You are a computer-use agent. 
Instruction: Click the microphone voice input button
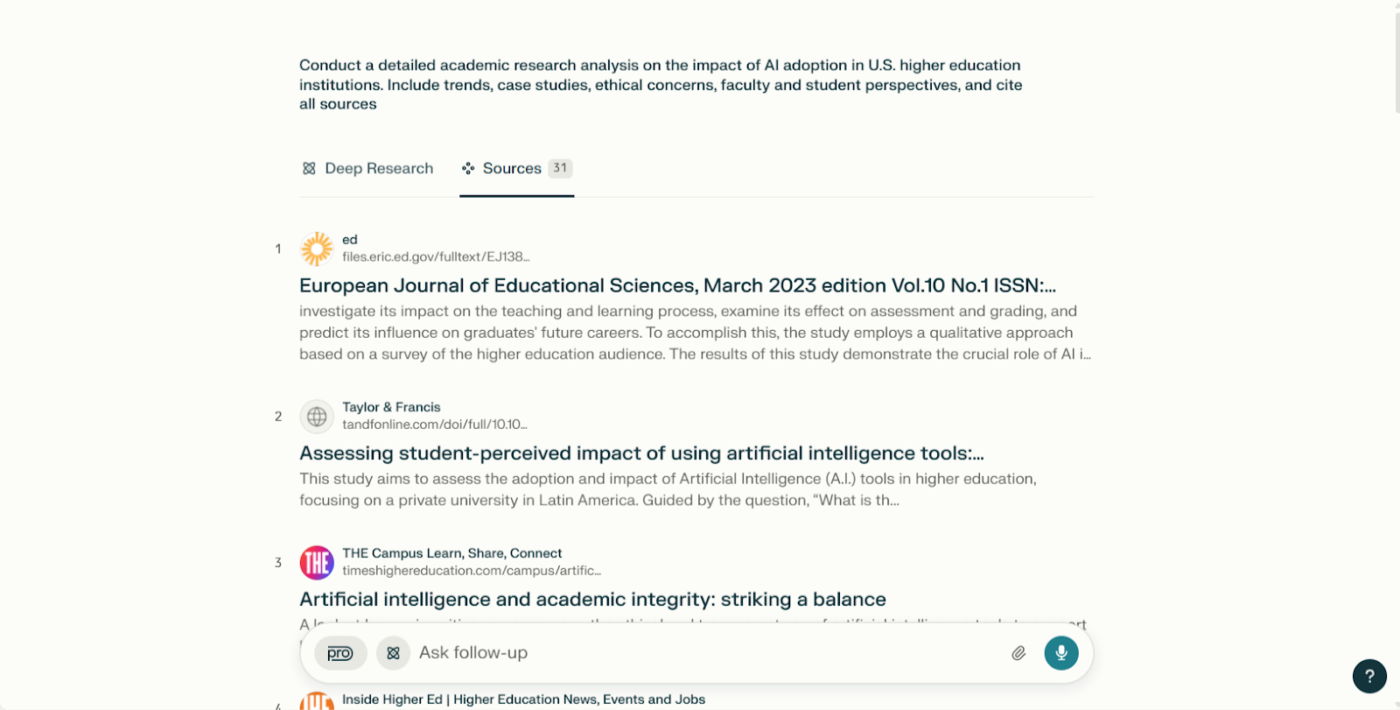pyautogui.click(x=1061, y=653)
